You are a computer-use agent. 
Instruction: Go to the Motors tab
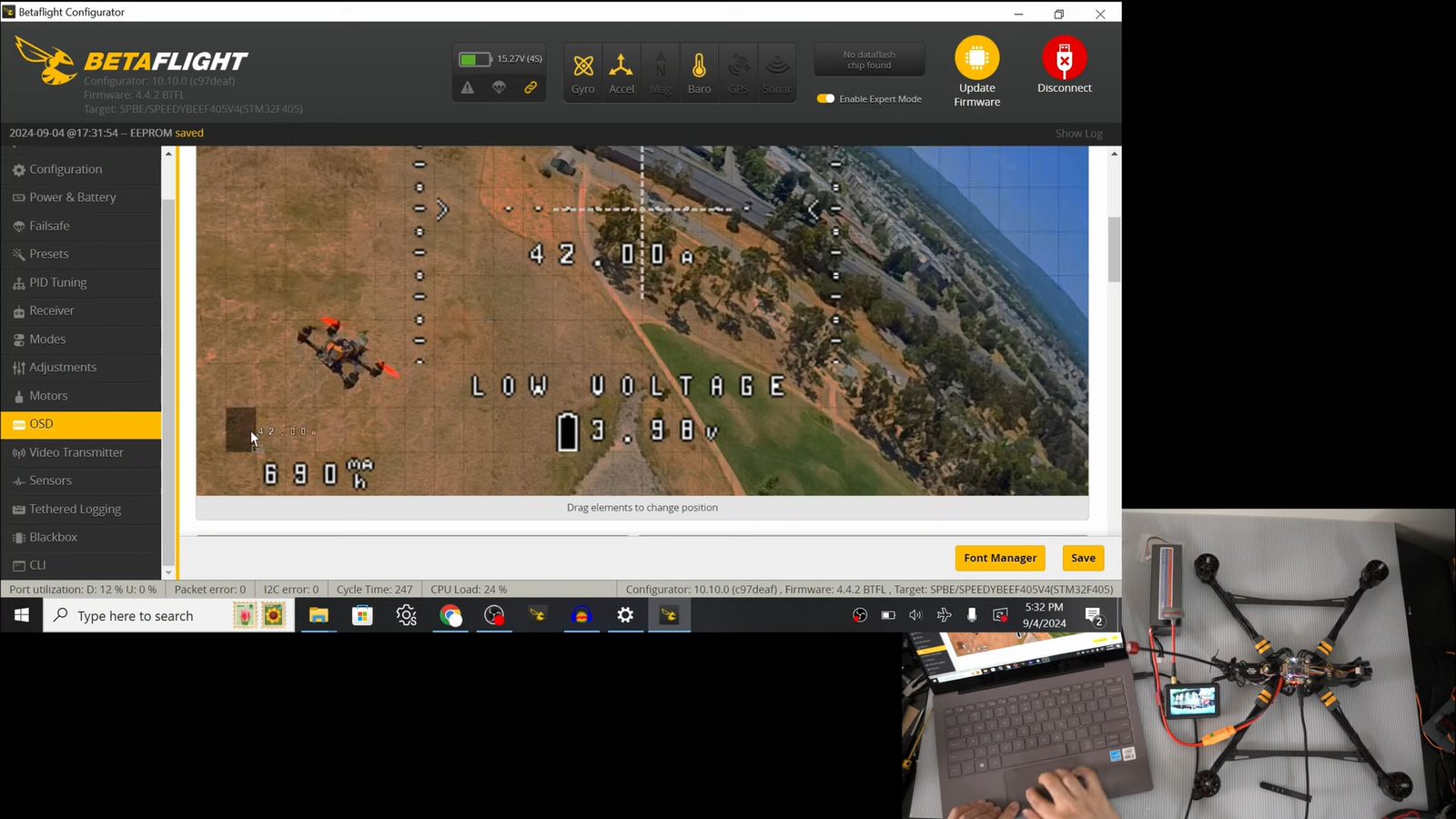[81, 396]
